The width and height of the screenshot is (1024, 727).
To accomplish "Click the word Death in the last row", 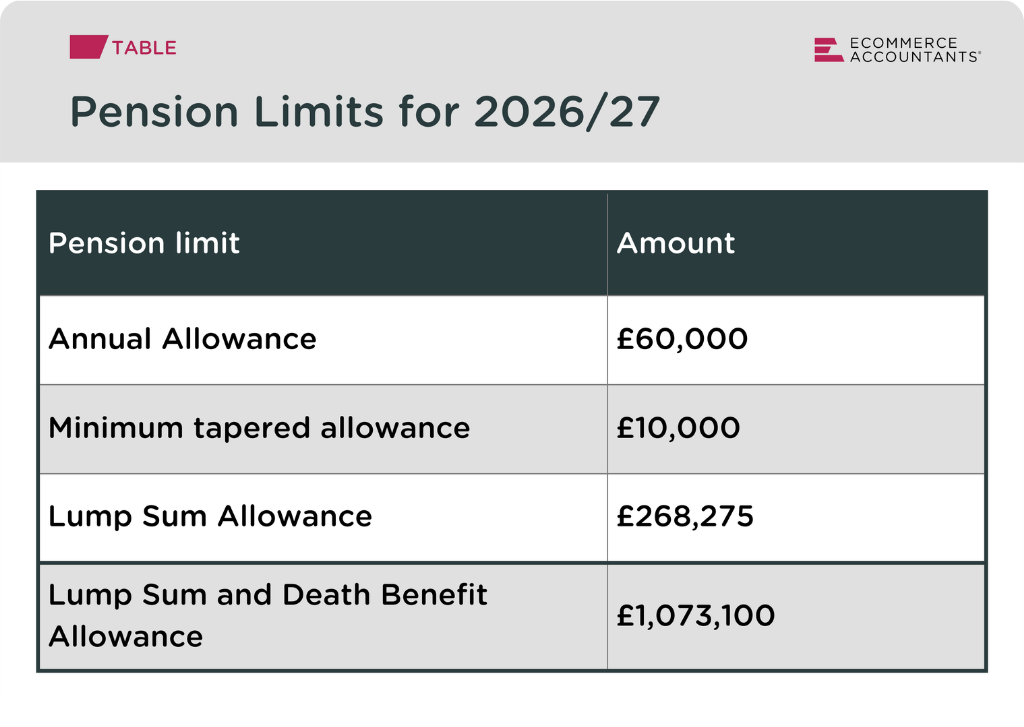I will point(326,595).
